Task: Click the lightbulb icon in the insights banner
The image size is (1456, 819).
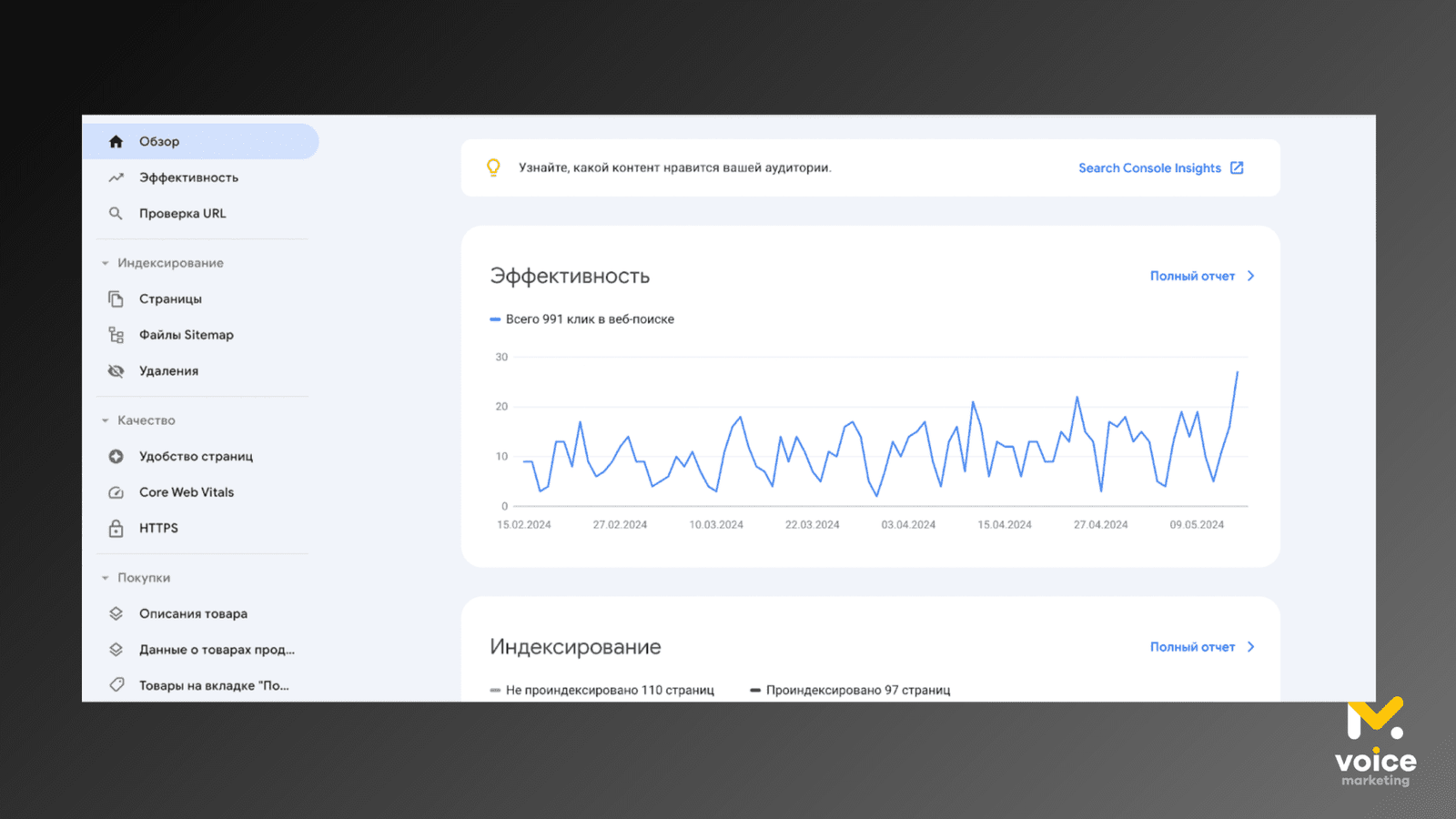Action: coord(493,167)
